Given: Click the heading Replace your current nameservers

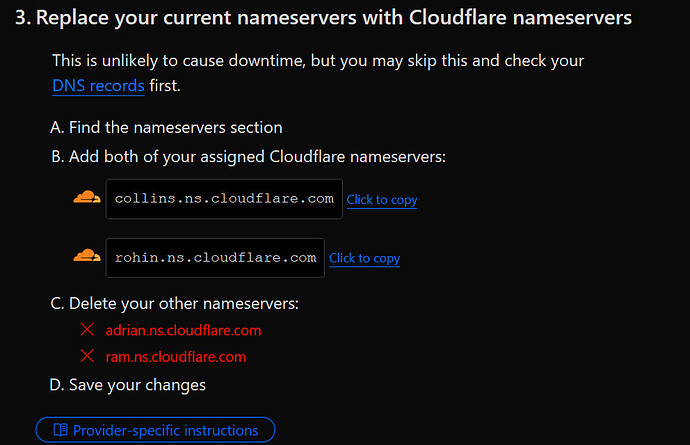Looking at the screenshot, I should [323, 18].
